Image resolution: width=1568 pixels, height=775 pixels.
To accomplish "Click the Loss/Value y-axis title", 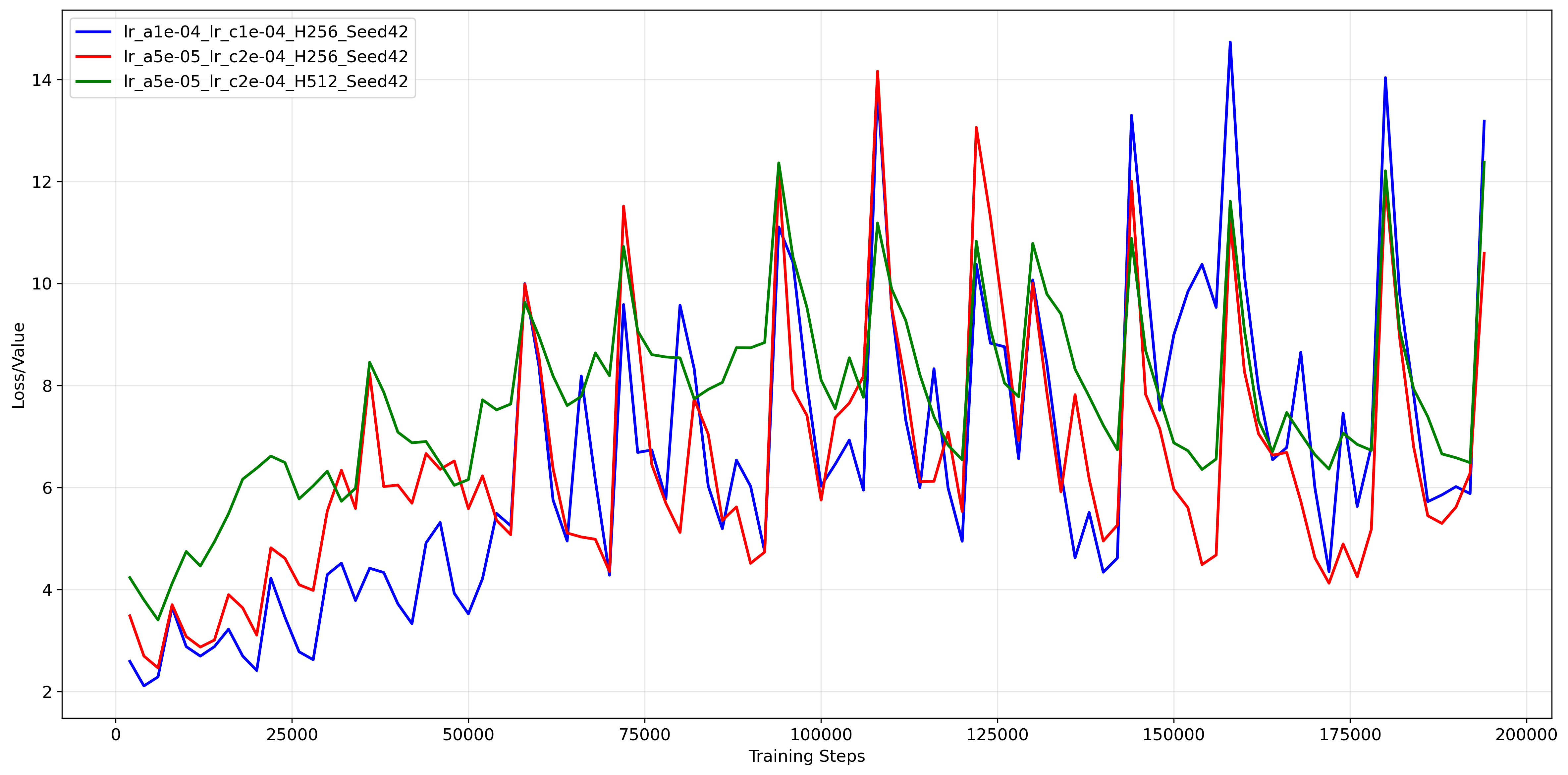I will [x=19, y=365].
